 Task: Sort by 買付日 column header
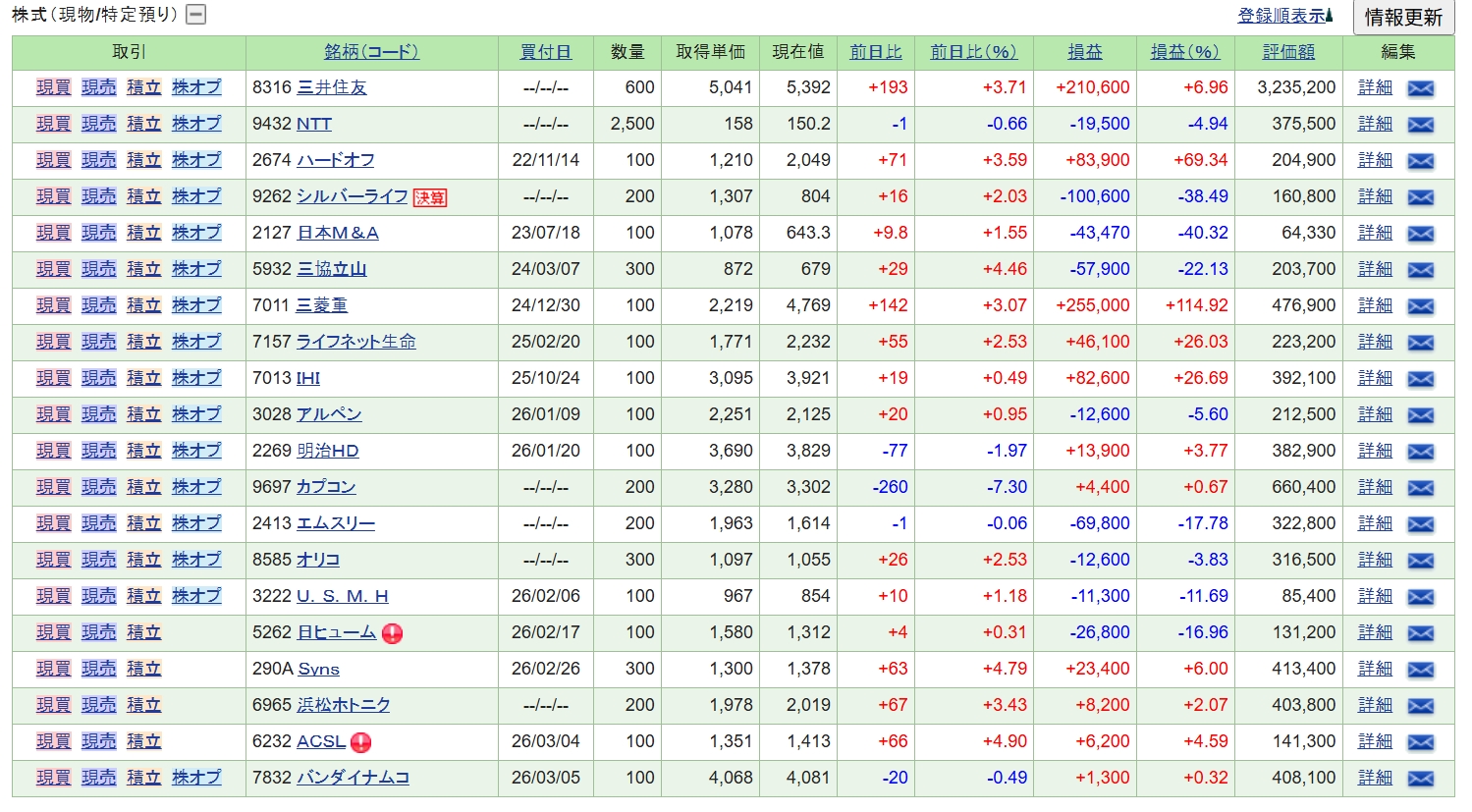click(x=545, y=52)
